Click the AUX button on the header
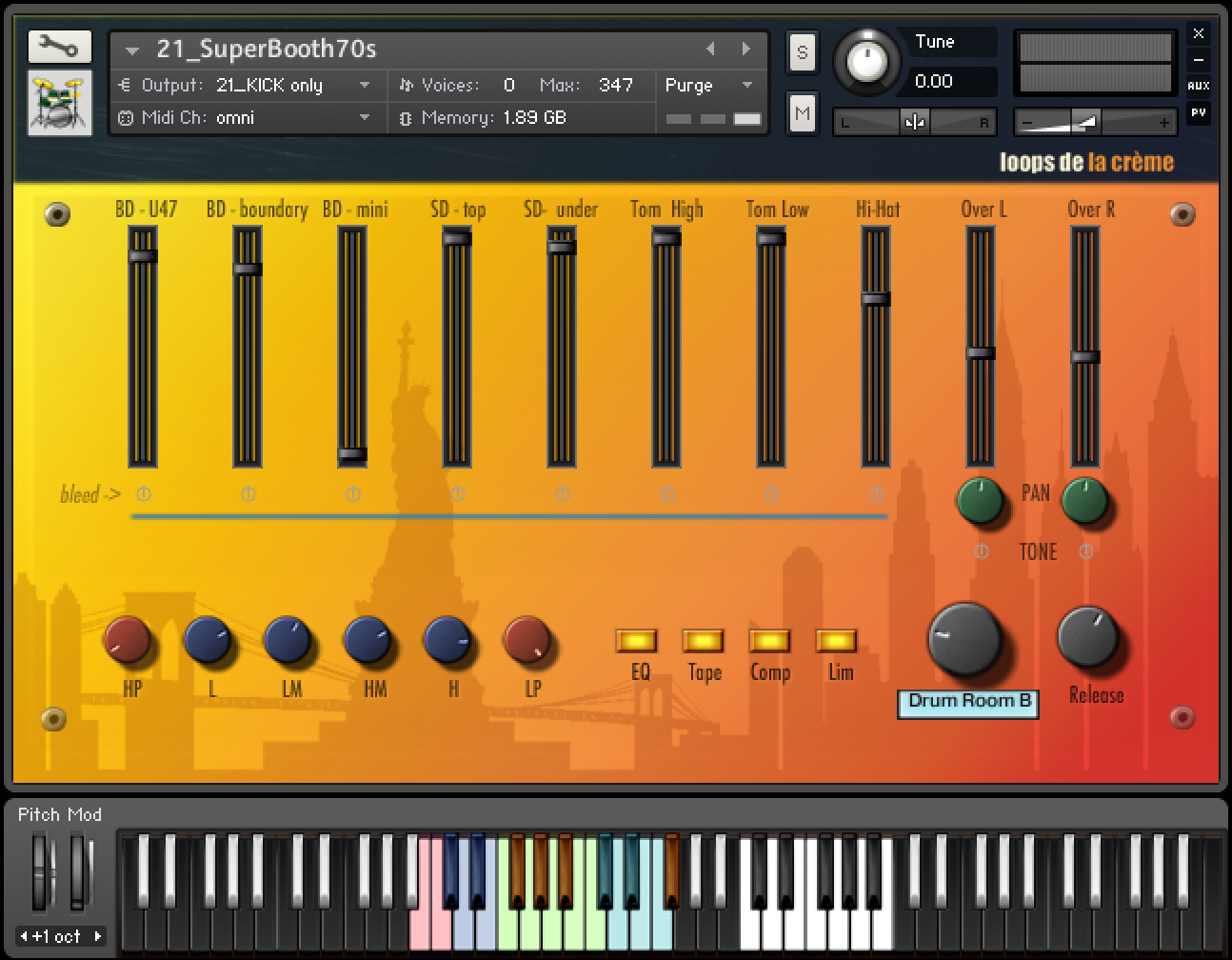 pyautogui.click(x=1199, y=85)
